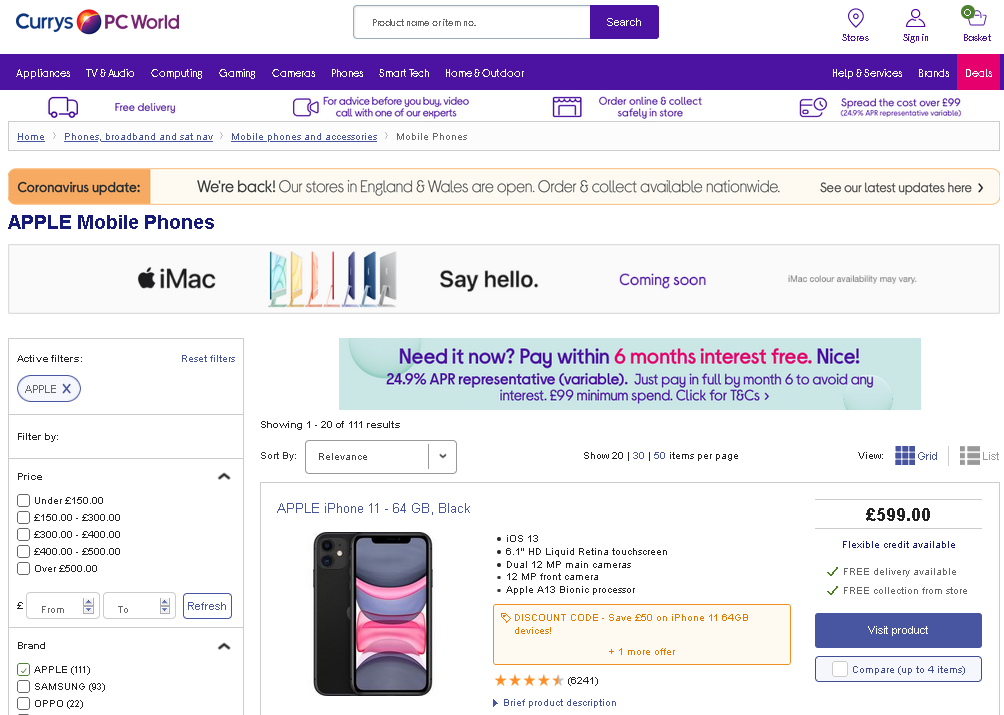The height and width of the screenshot is (715, 1004).
Task: Click the Refresh price button
Action: coord(207,606)
